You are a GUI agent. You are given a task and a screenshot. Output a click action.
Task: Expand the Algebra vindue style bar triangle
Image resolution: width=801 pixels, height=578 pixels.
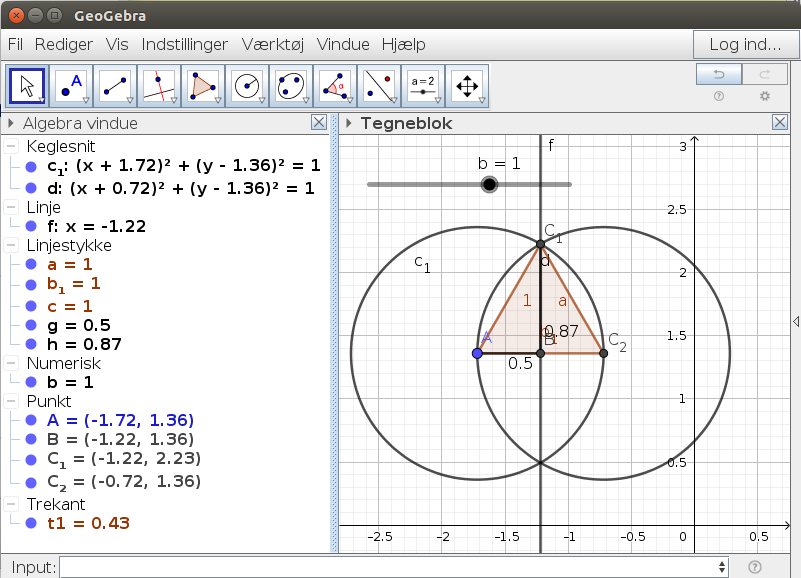coord(10,123)
